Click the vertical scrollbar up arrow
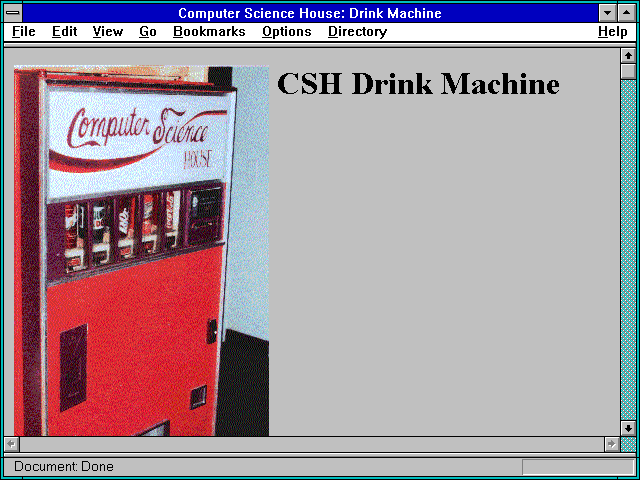The width and height of the screenshot is (640, 480). pyautogui.click(x=628, y=56)
